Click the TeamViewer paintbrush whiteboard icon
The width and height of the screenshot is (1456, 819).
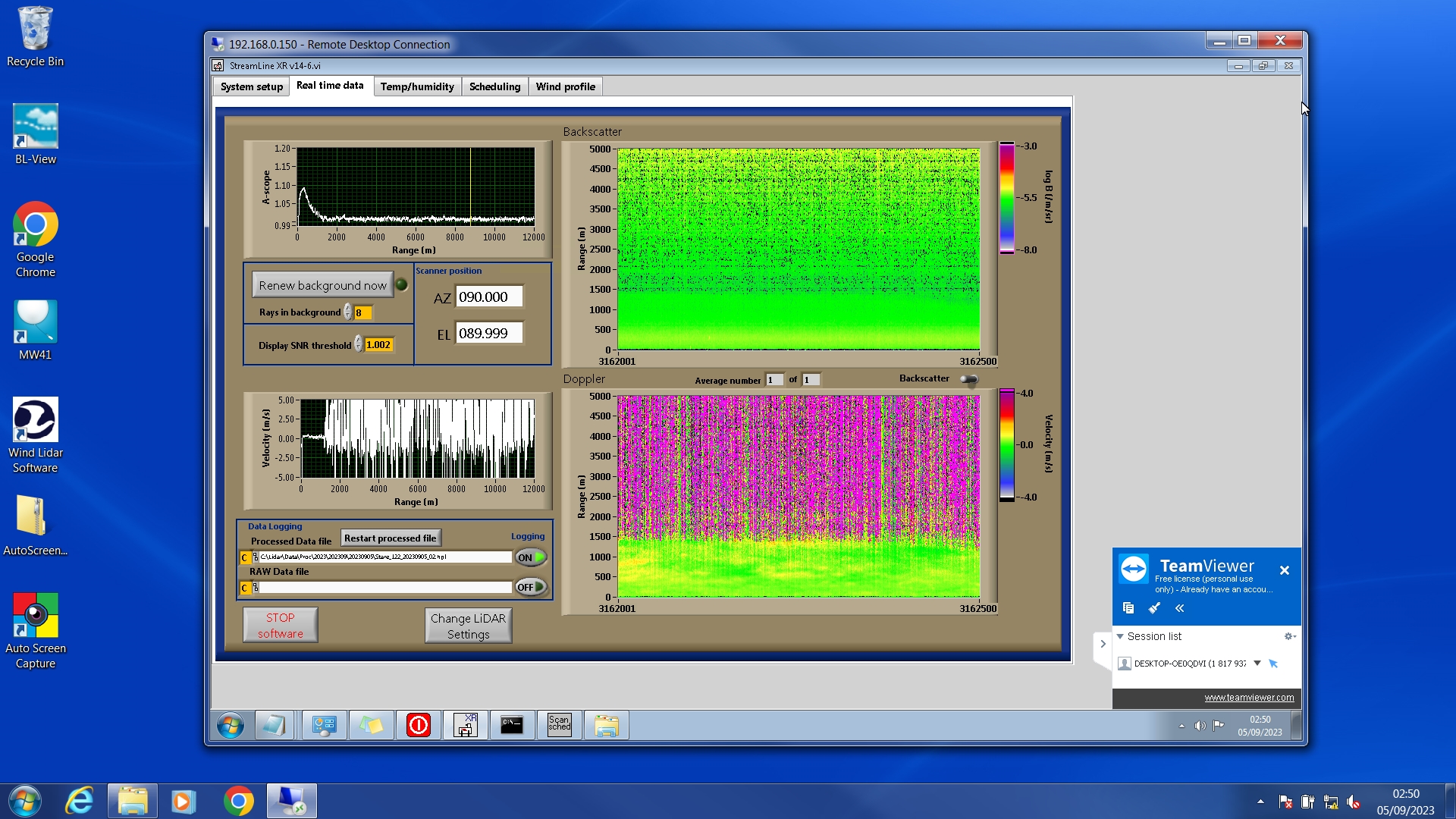1154,608
